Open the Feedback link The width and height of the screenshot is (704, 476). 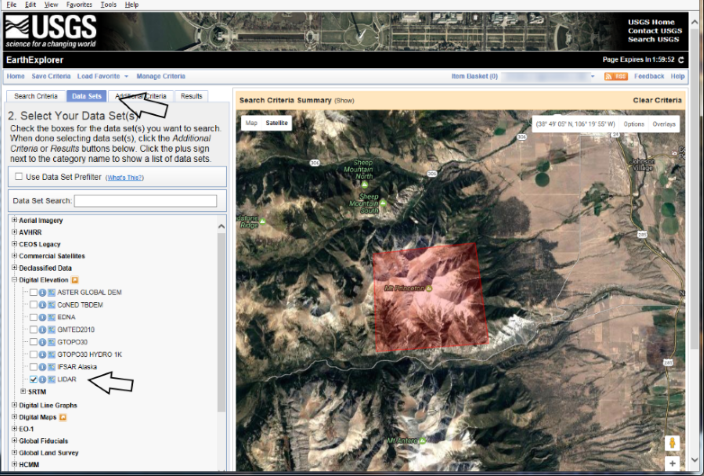649,76
